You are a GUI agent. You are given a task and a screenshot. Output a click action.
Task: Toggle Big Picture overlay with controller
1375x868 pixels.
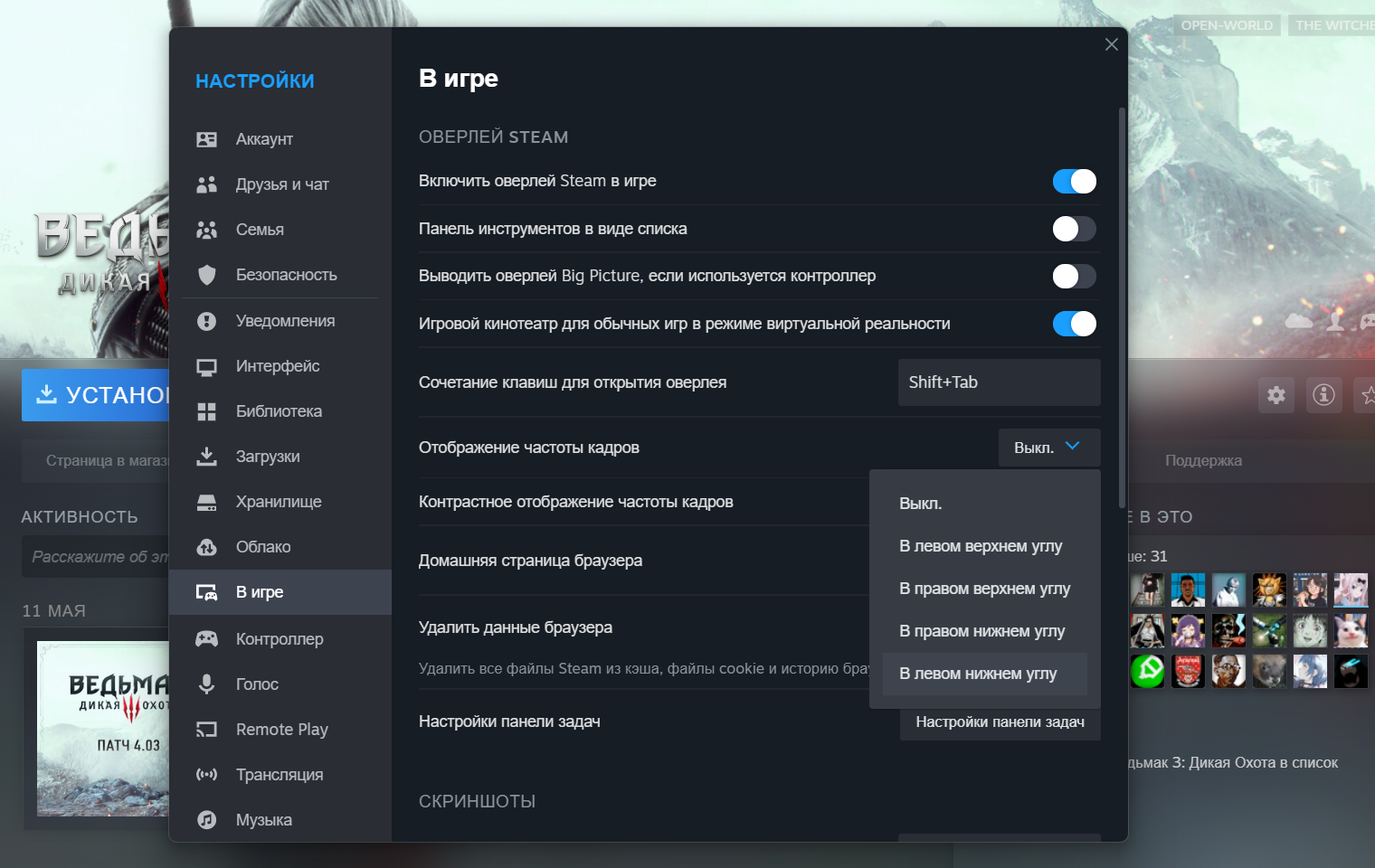click(1075, 276)
